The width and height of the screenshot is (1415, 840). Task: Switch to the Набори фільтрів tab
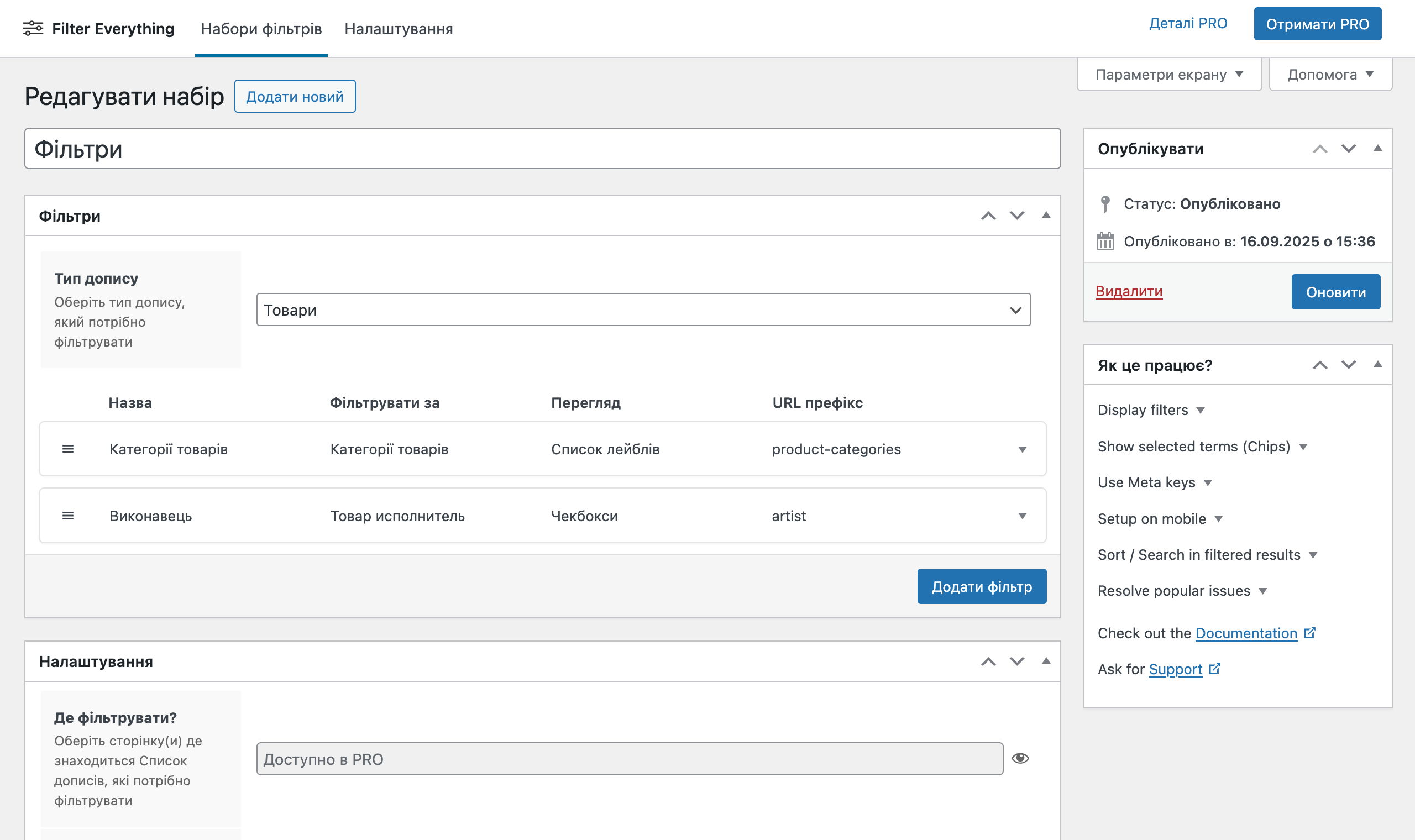pos(261,29)
